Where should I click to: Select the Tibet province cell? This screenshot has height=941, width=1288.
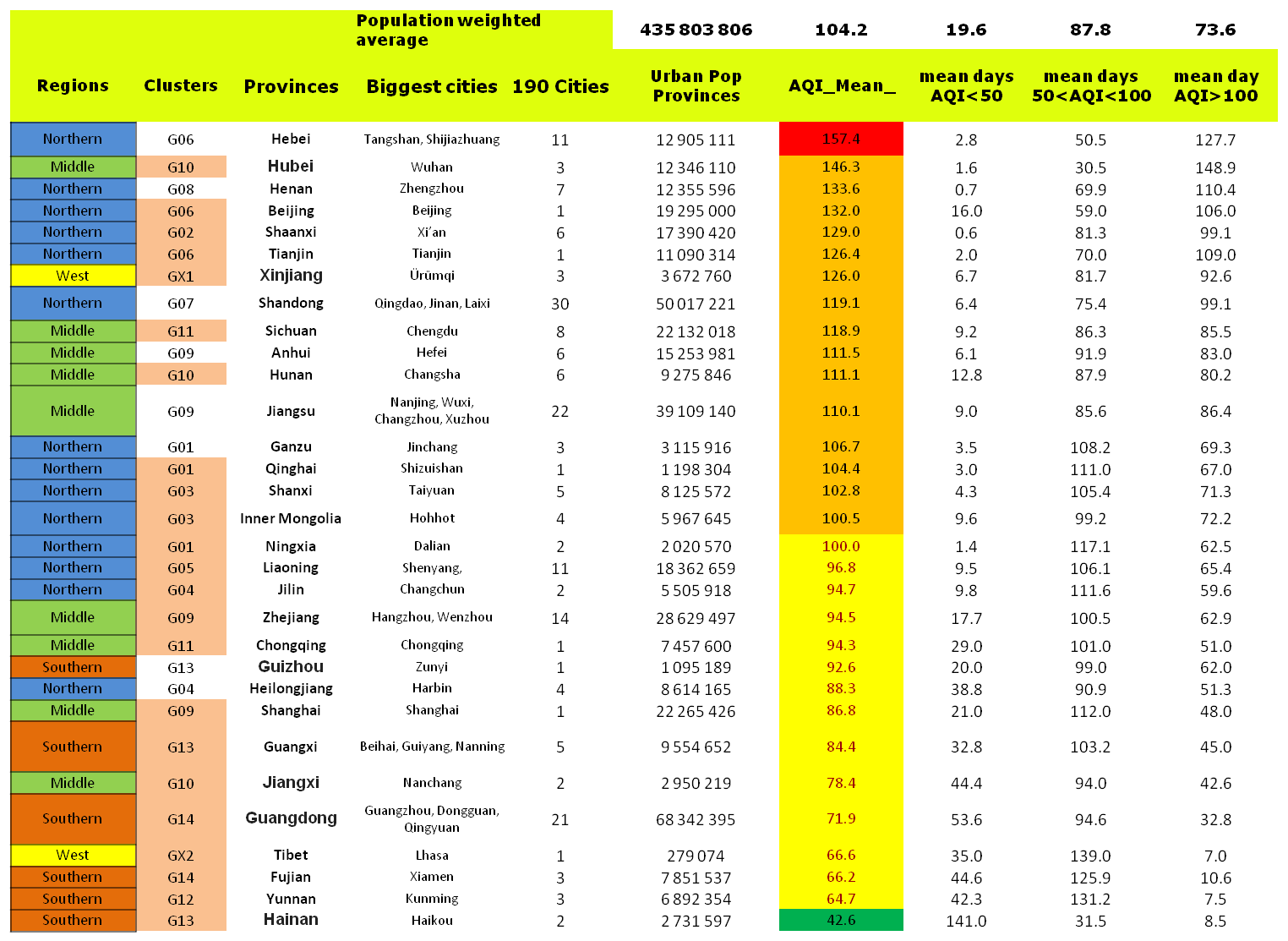tap(291, 855)
